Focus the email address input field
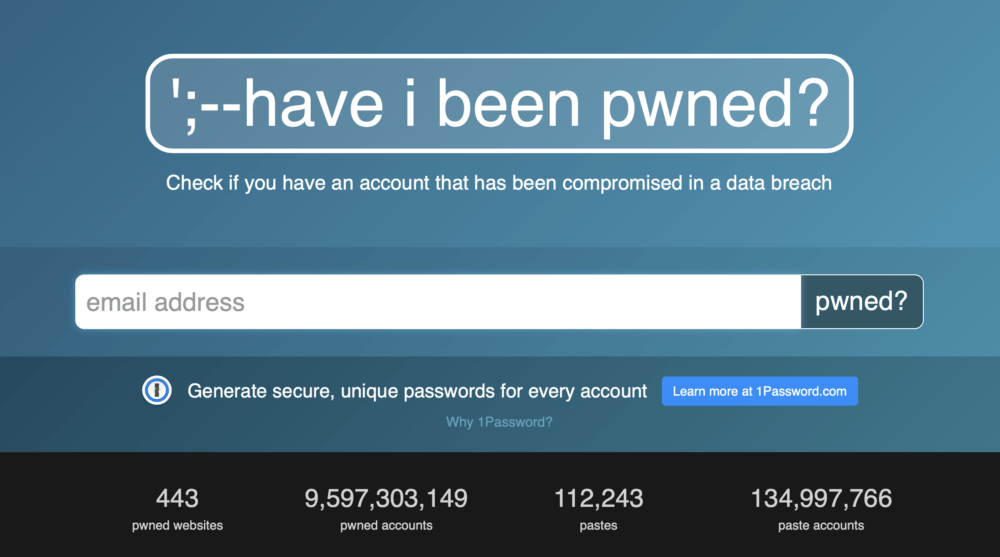 coord(438,302)
